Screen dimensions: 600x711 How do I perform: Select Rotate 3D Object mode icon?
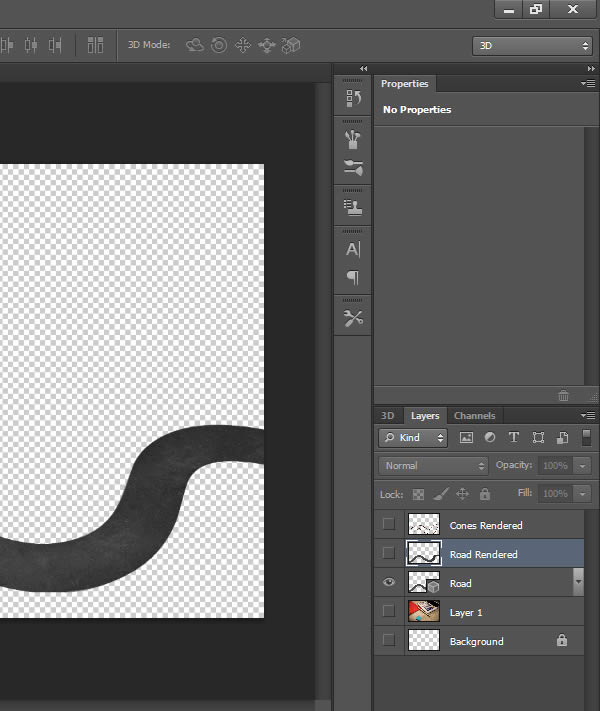(x=195, y=45)
